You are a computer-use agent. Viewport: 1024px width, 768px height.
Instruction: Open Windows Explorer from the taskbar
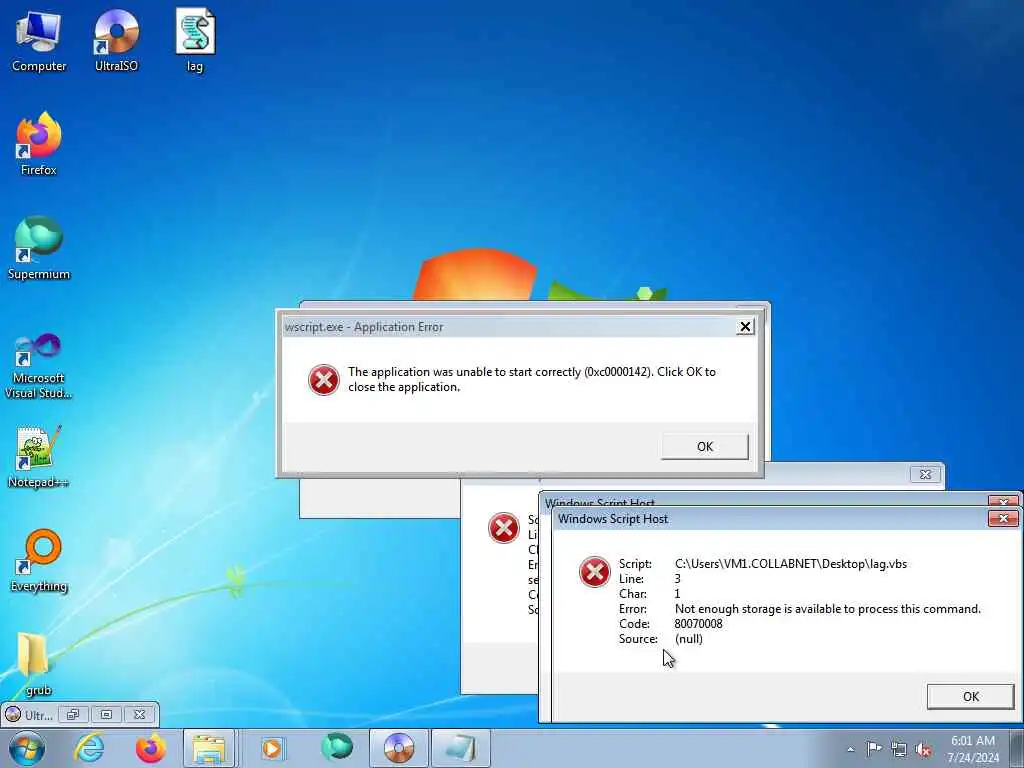[209, 748]
